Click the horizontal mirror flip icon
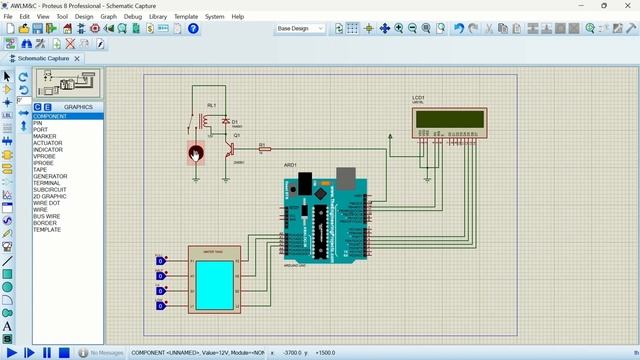The width and height of the screenshot is (640, 360). pos(23,113)
